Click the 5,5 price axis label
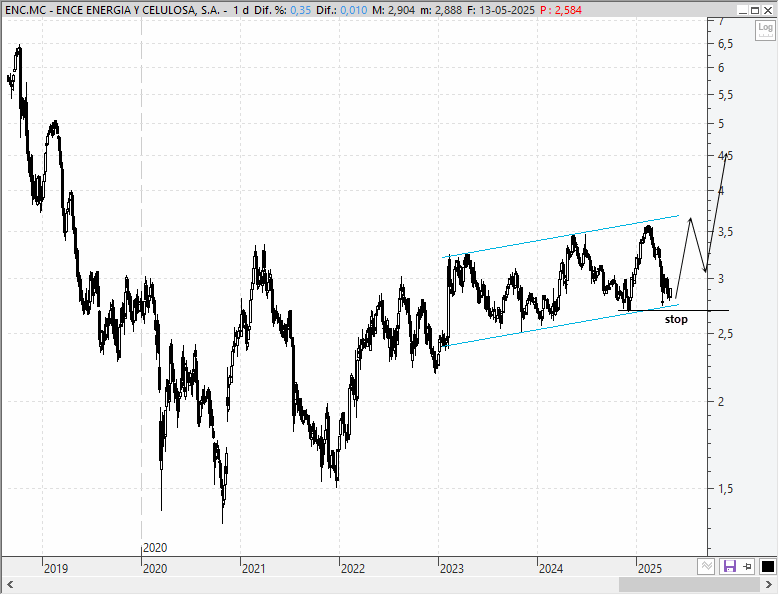The height and width of the screenshot is (595, 779). tap(725, 95)
